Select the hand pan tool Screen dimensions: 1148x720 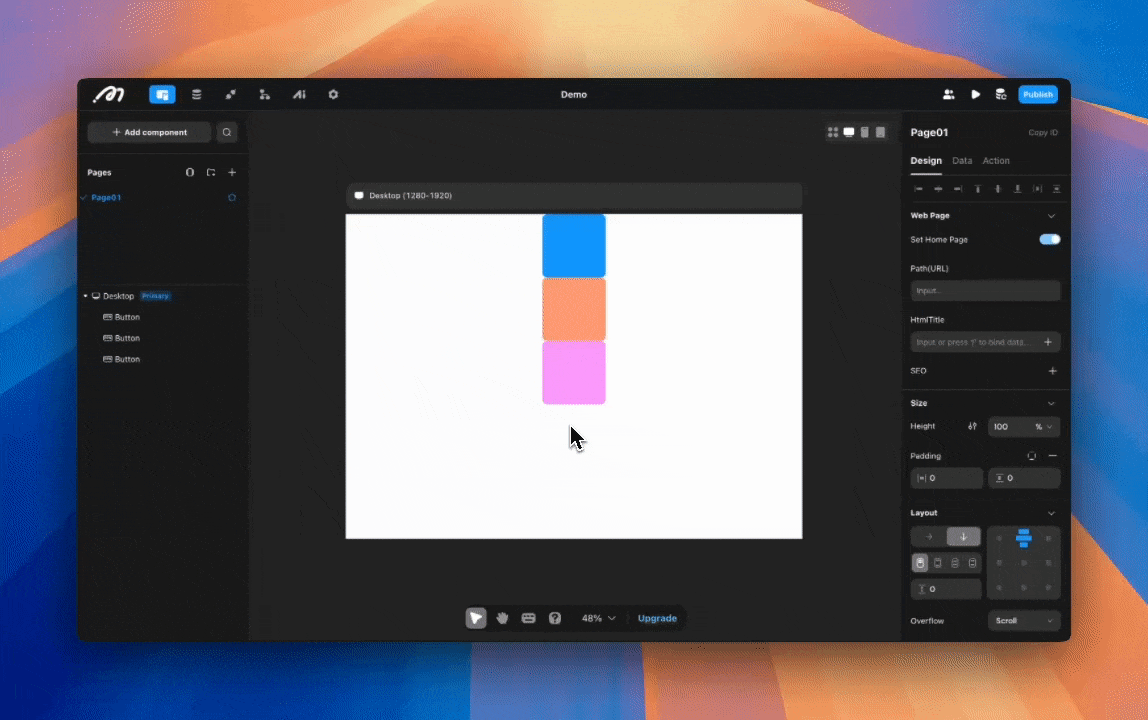pos(502,618)
